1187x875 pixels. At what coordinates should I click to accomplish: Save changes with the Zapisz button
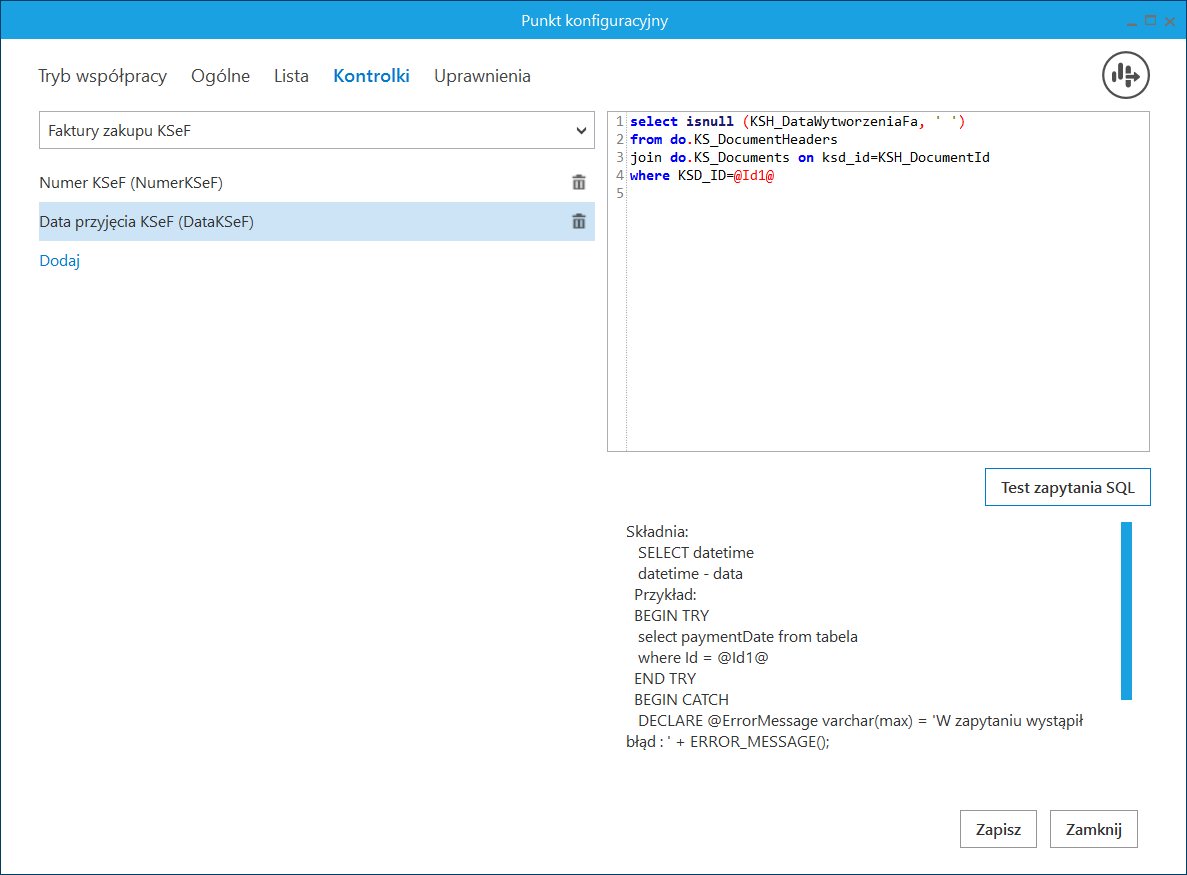(998, 829)
